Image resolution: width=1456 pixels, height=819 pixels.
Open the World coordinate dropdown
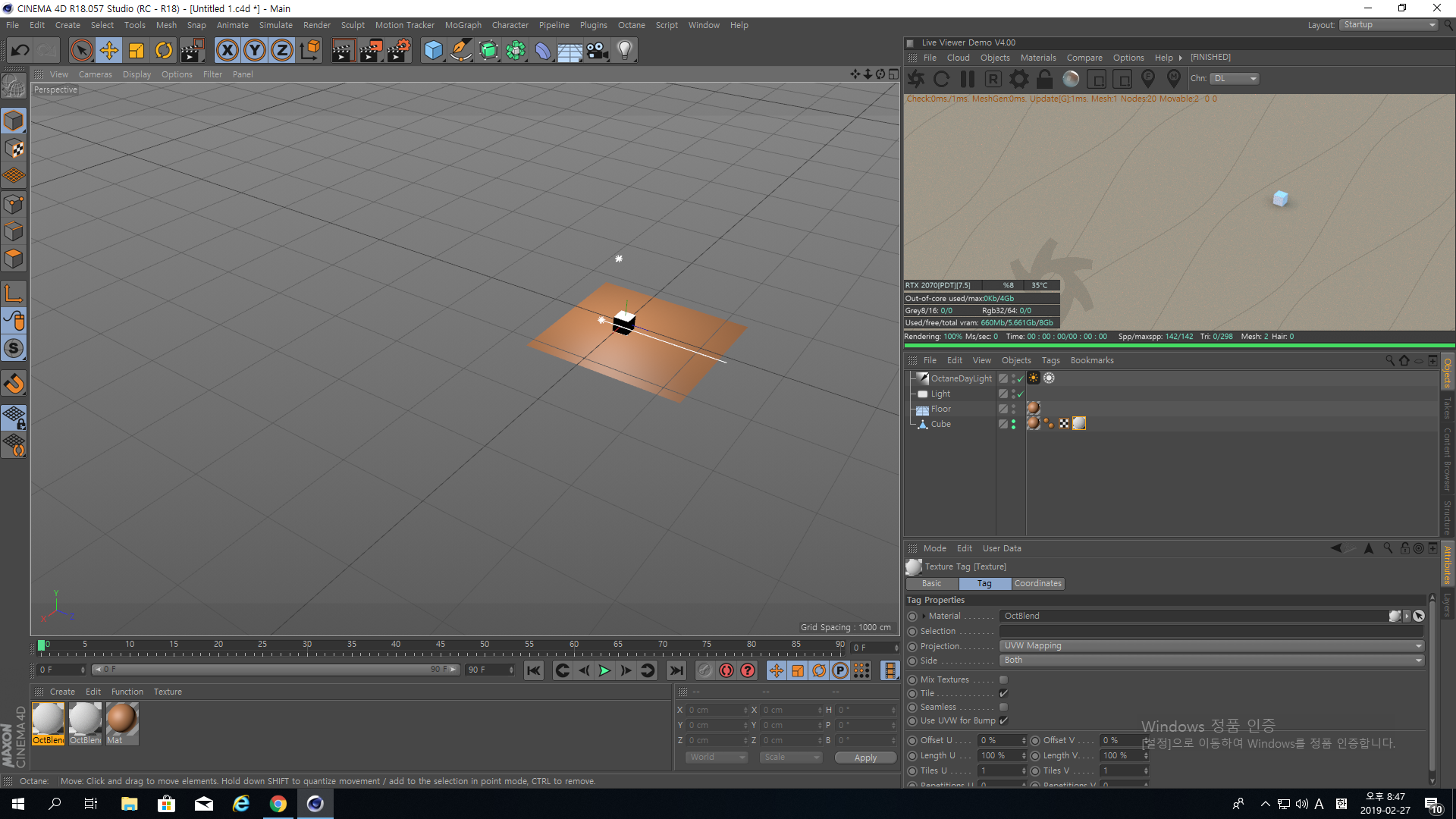pyautogui.click(x=717, y=758)
